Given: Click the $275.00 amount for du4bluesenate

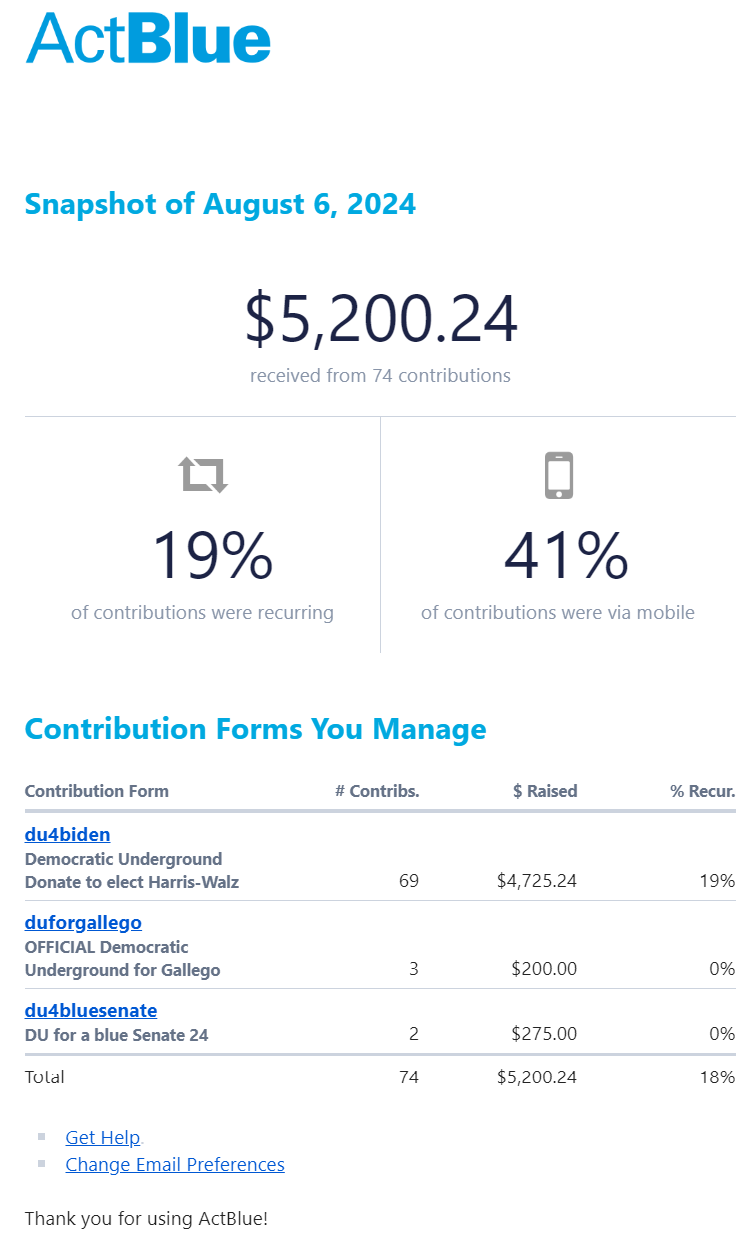Looking at the screenshot, I should coord(544,1034).
